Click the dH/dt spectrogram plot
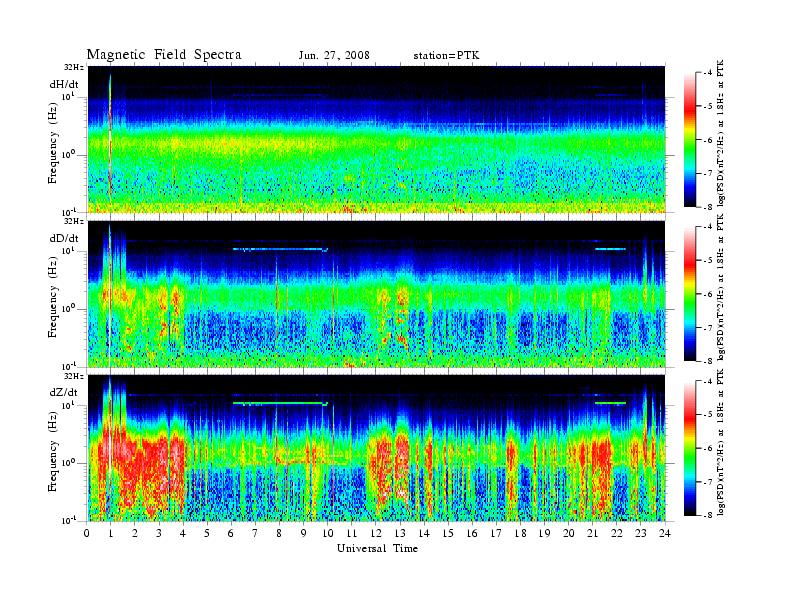792x612 pixels. click(x=377, y=139)
